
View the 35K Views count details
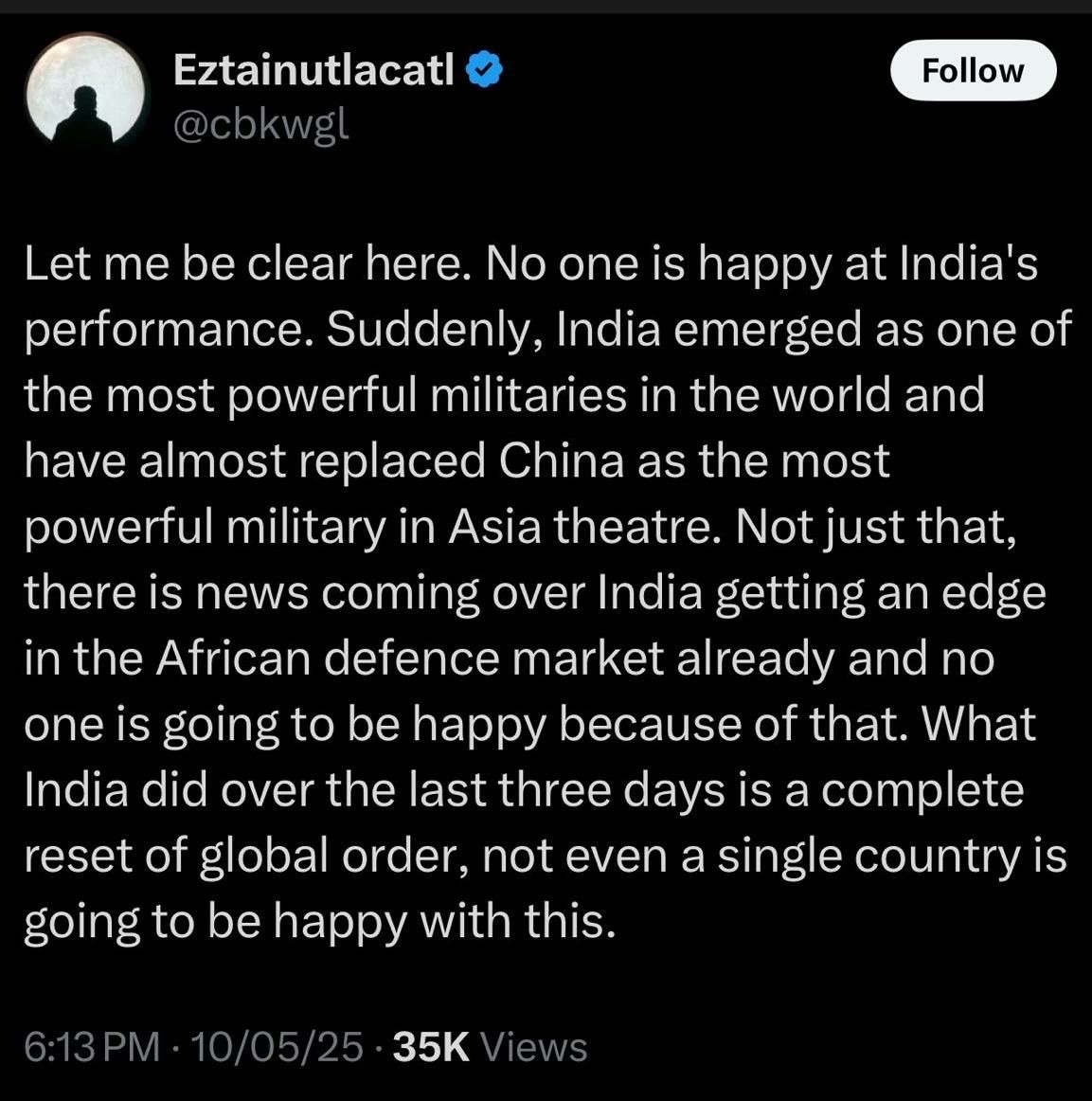[x=490, y=1047]
